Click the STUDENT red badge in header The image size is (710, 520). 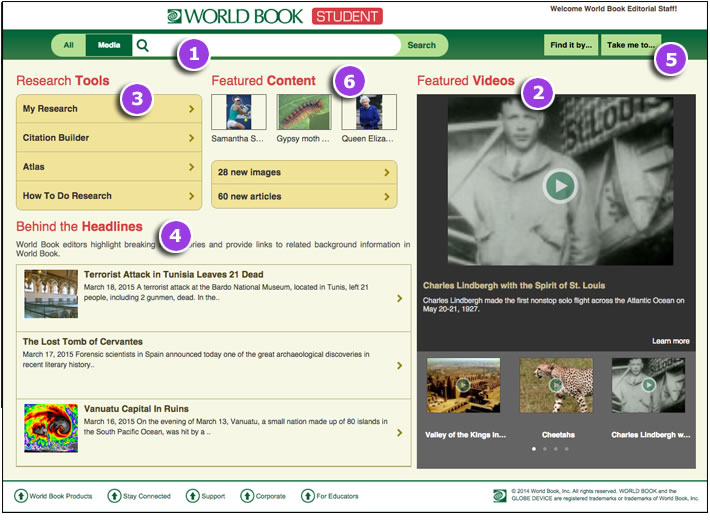coord(347,16)
